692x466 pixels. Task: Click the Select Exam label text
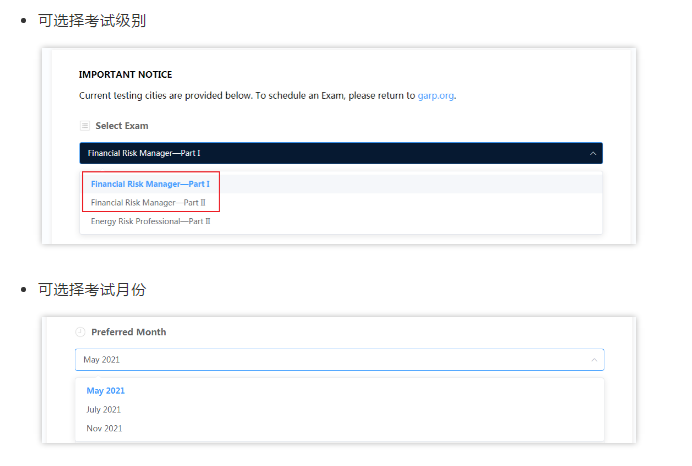122,126
